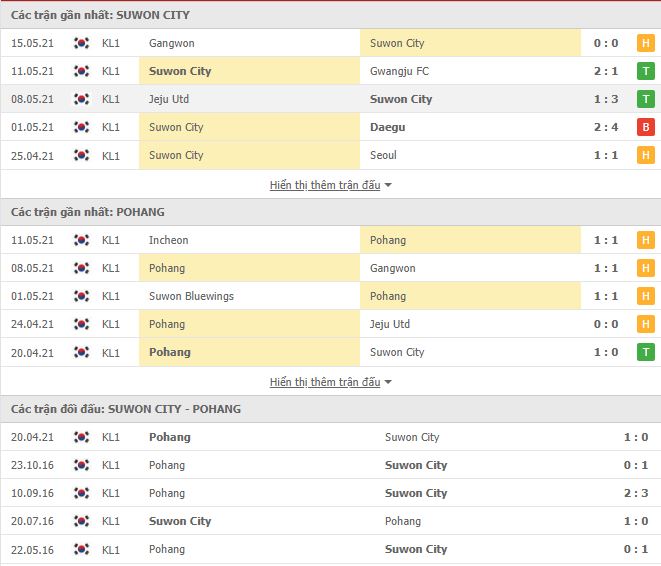The width and height of the screenshot is (661, 566).
Task: Click the orange H badge for Suwon Bluewings match
Action: (x=645, y=296)
